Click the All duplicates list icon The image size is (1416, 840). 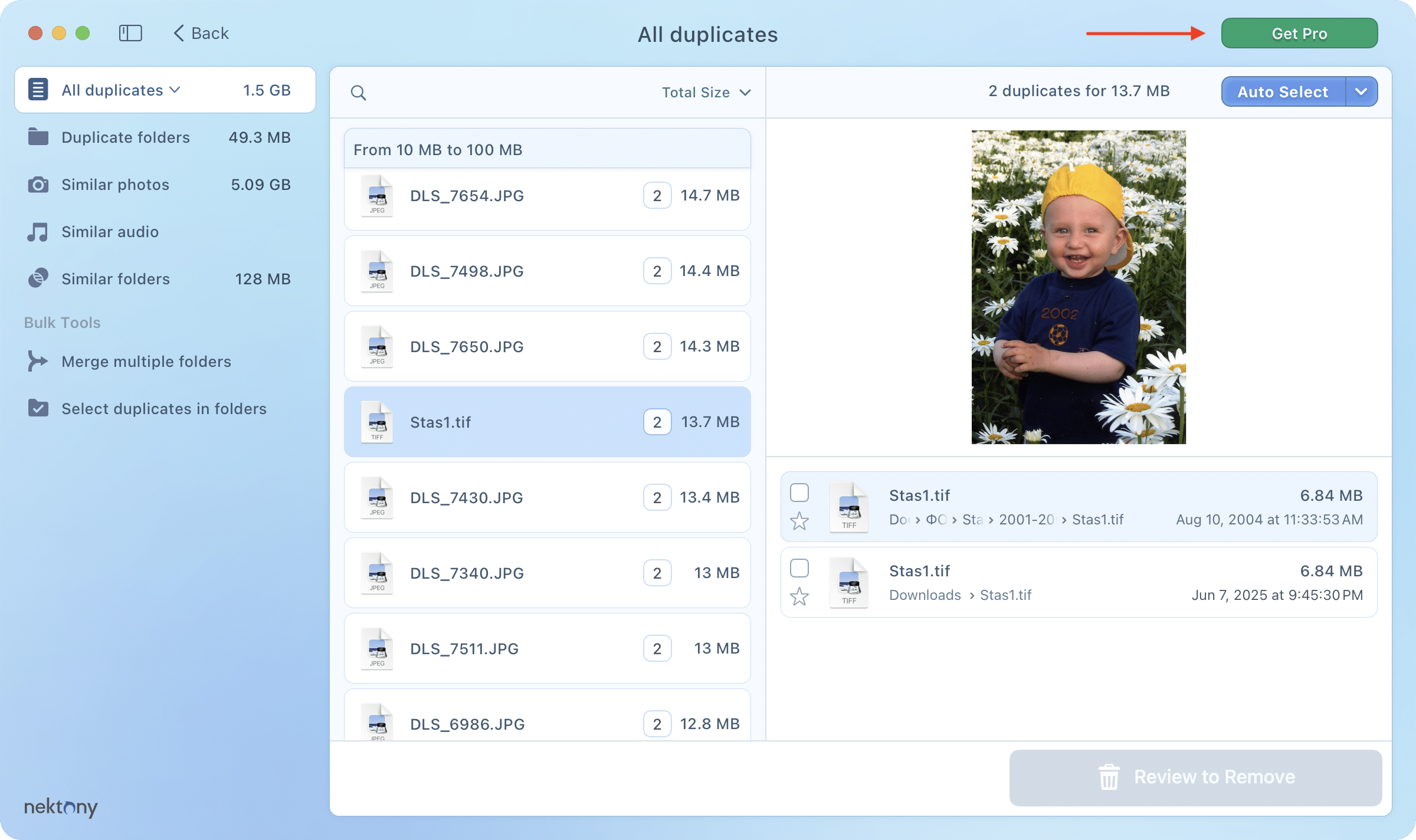(x=38, y=90)
